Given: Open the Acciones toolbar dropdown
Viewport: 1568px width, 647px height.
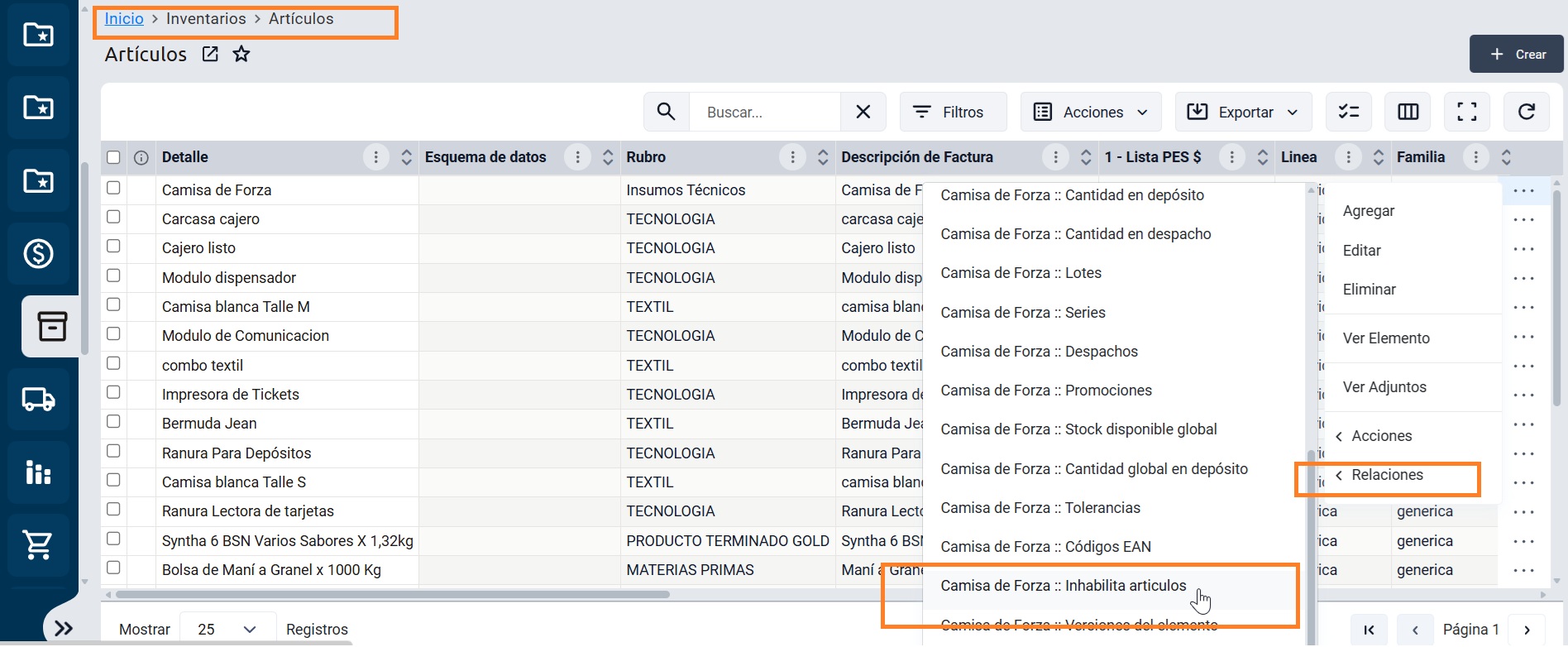Looking at the screenshot, I should [1091, 112].
